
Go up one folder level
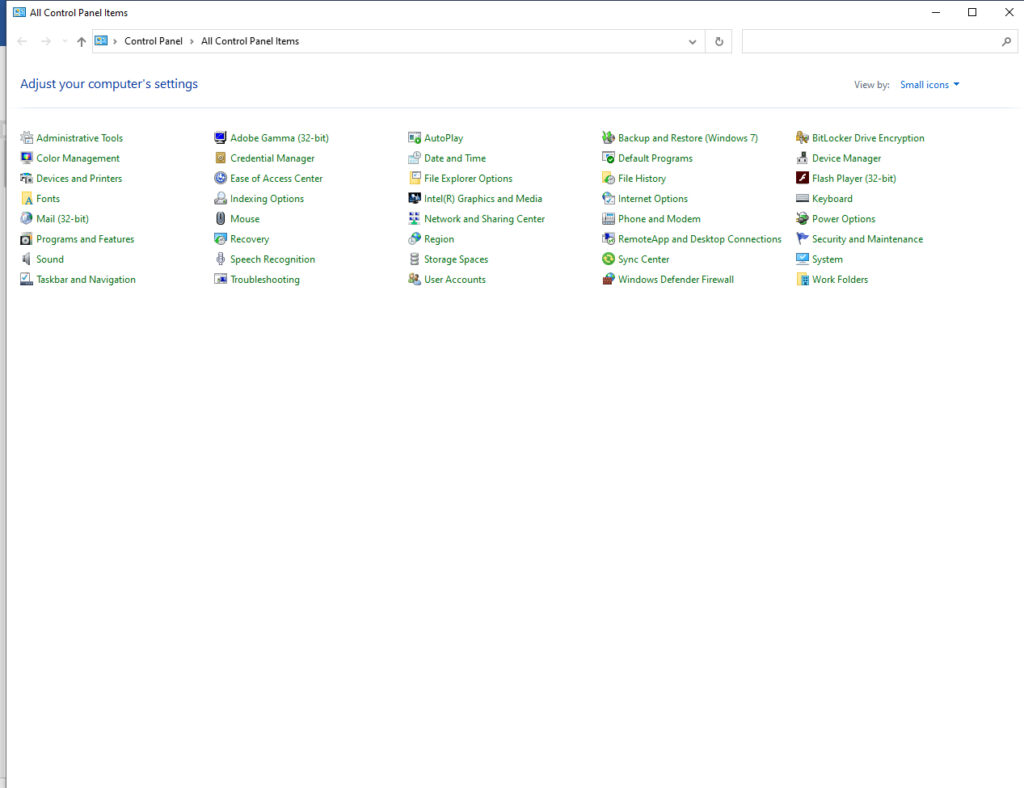point(81,42)
